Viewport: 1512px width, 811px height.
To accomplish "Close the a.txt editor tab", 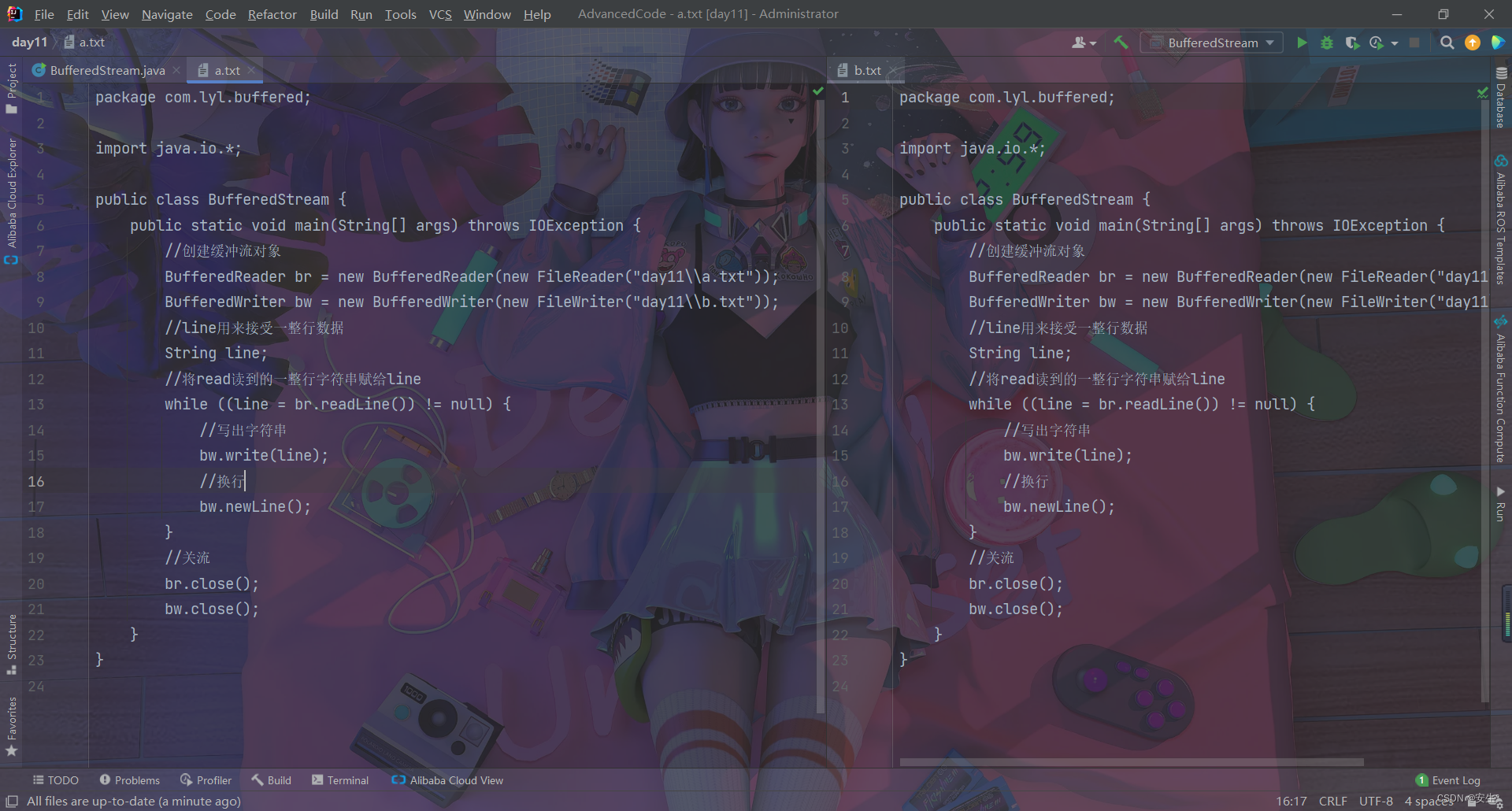I will pyautogui.click(x=250, y=70).
